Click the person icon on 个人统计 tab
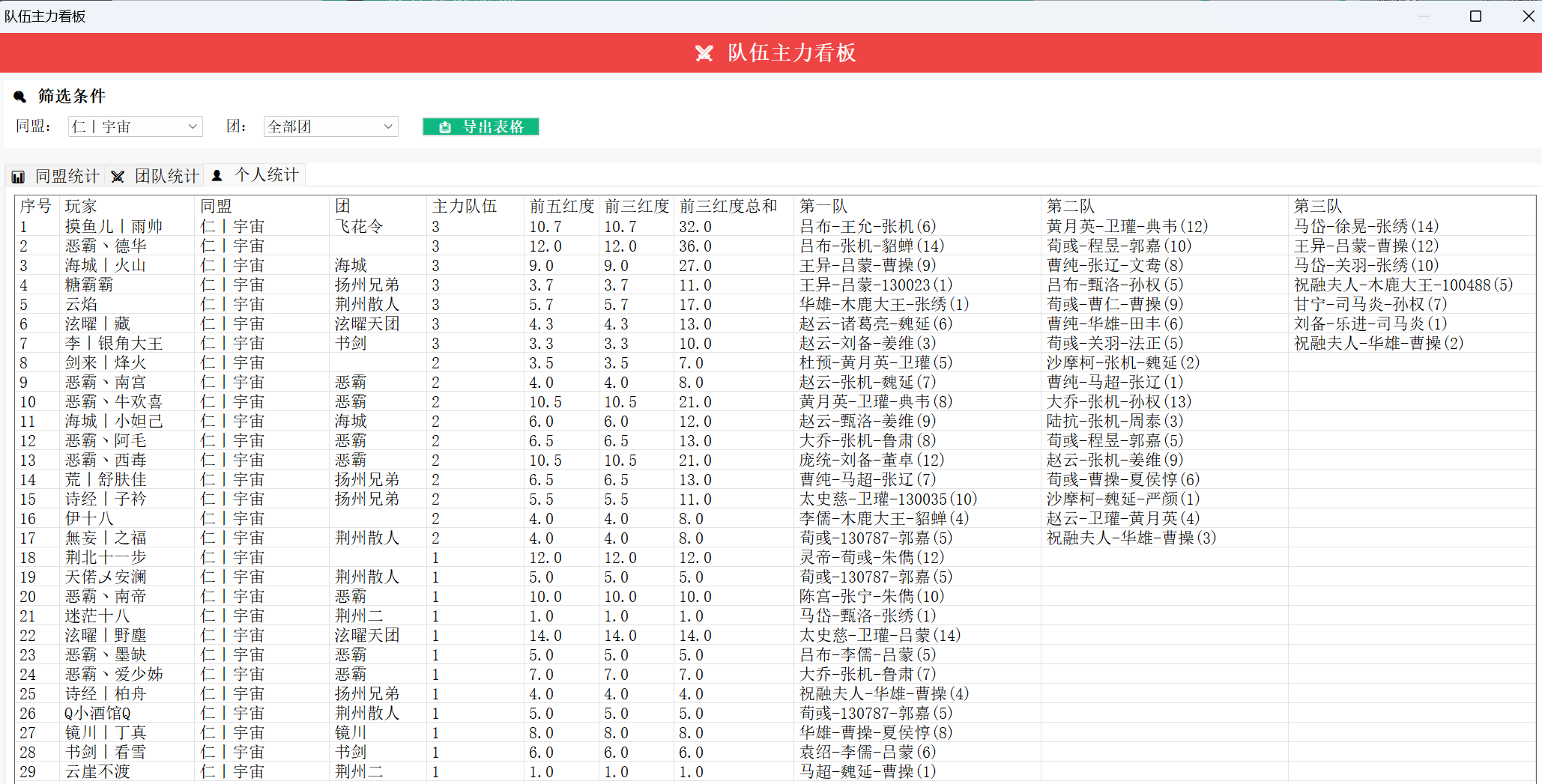The width and height of the screenshot is (1542, 784). tap(217, 175)
